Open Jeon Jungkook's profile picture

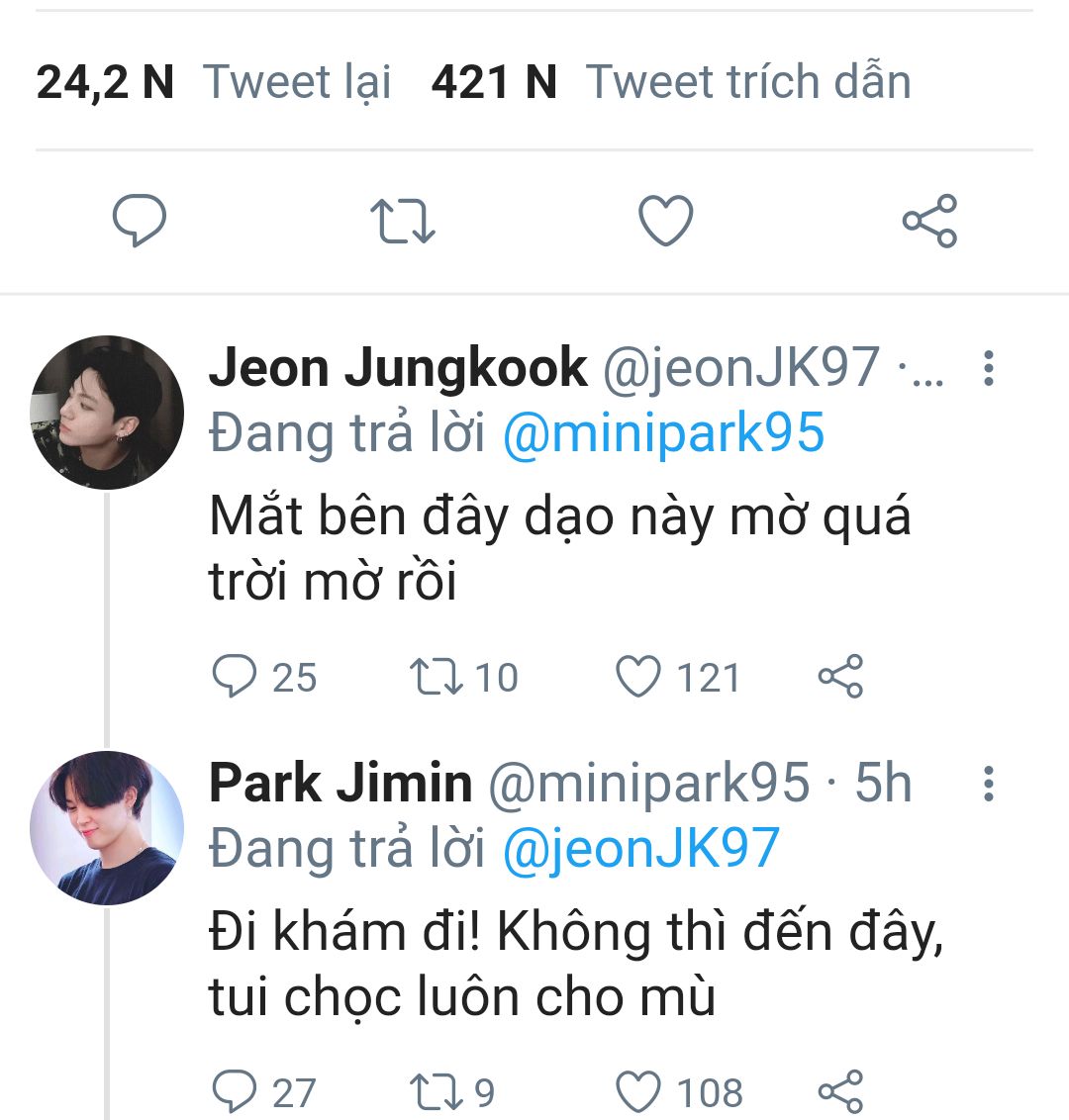click(x=107, y=413)
